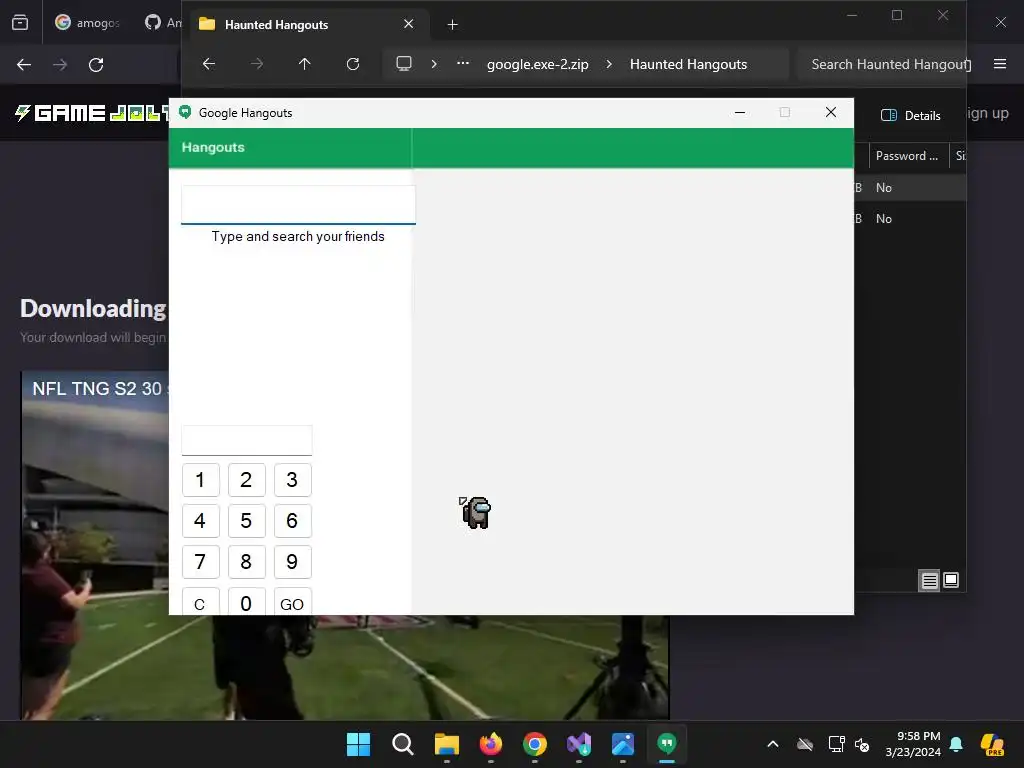Open the clock showing 9:58 PM
Screen dimensions: 1024x768
(x=914, y=744)
